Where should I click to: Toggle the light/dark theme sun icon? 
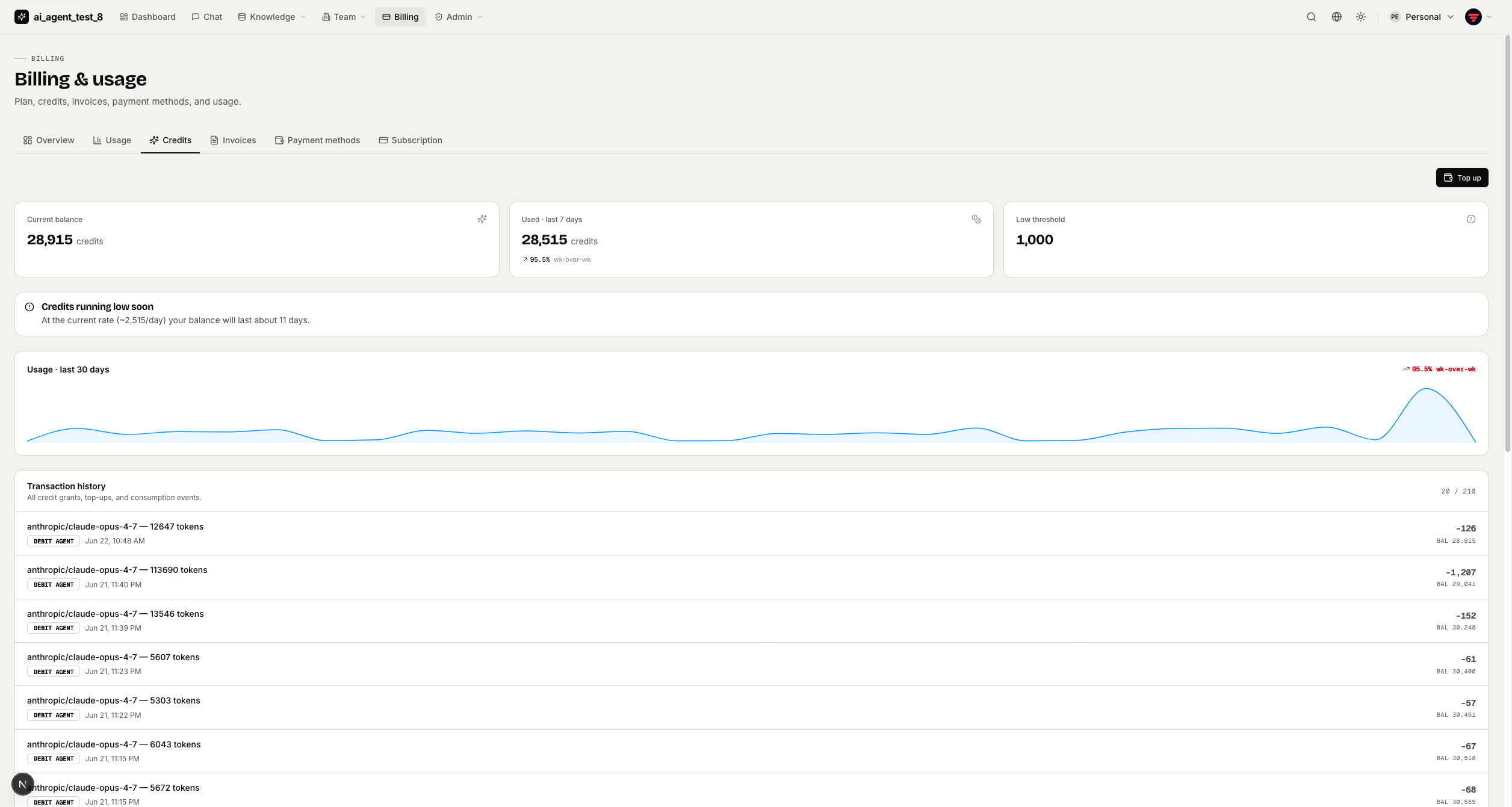pyautogui.click(x=1360, y=17)
